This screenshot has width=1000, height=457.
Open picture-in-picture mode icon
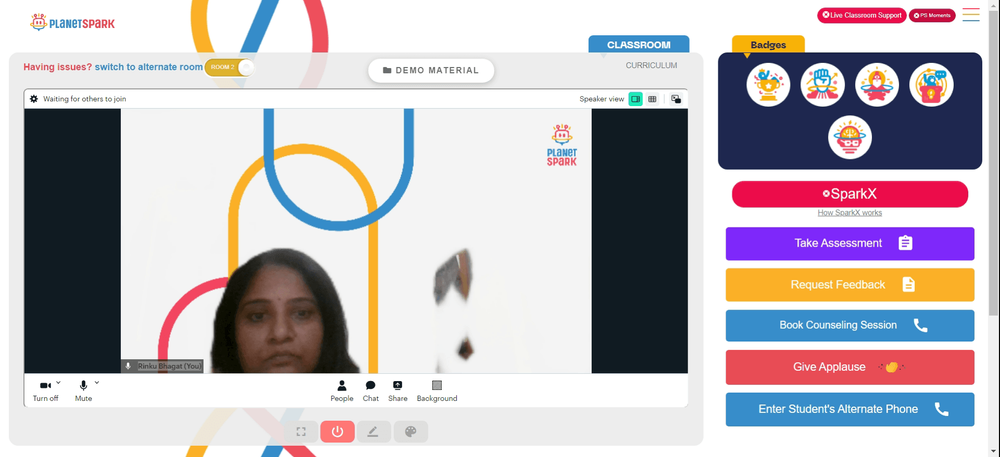pyautogui.click(x=676, y=99)
